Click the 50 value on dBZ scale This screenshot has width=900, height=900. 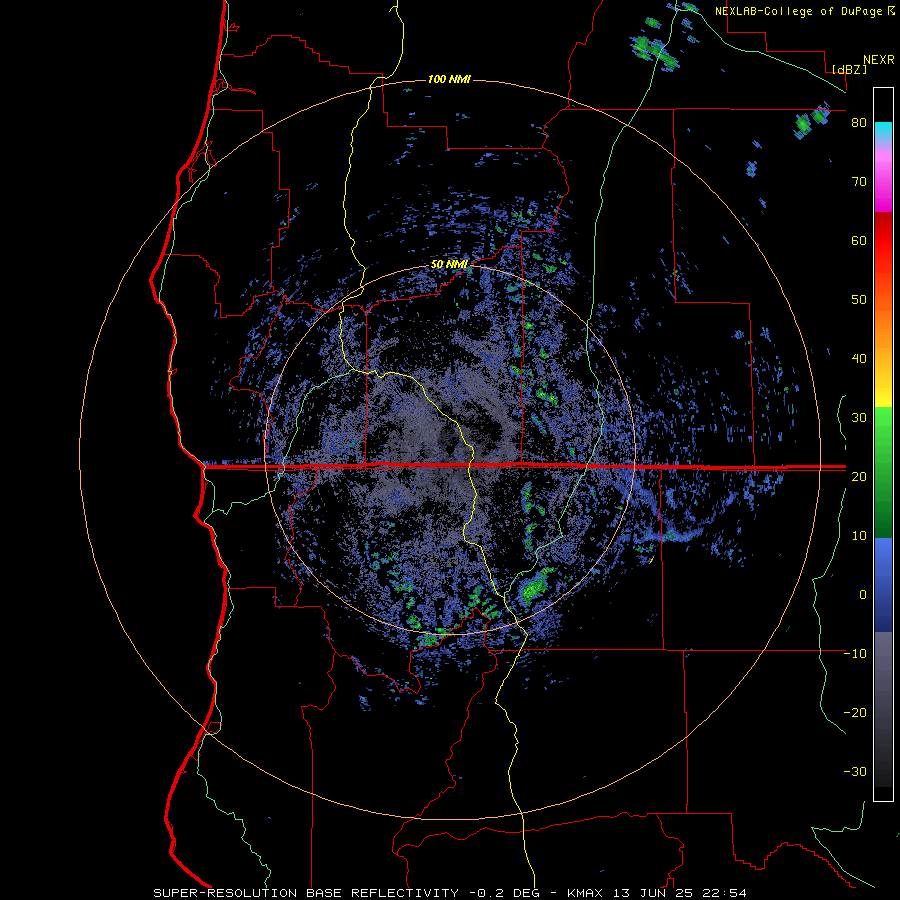click(859, 300)
